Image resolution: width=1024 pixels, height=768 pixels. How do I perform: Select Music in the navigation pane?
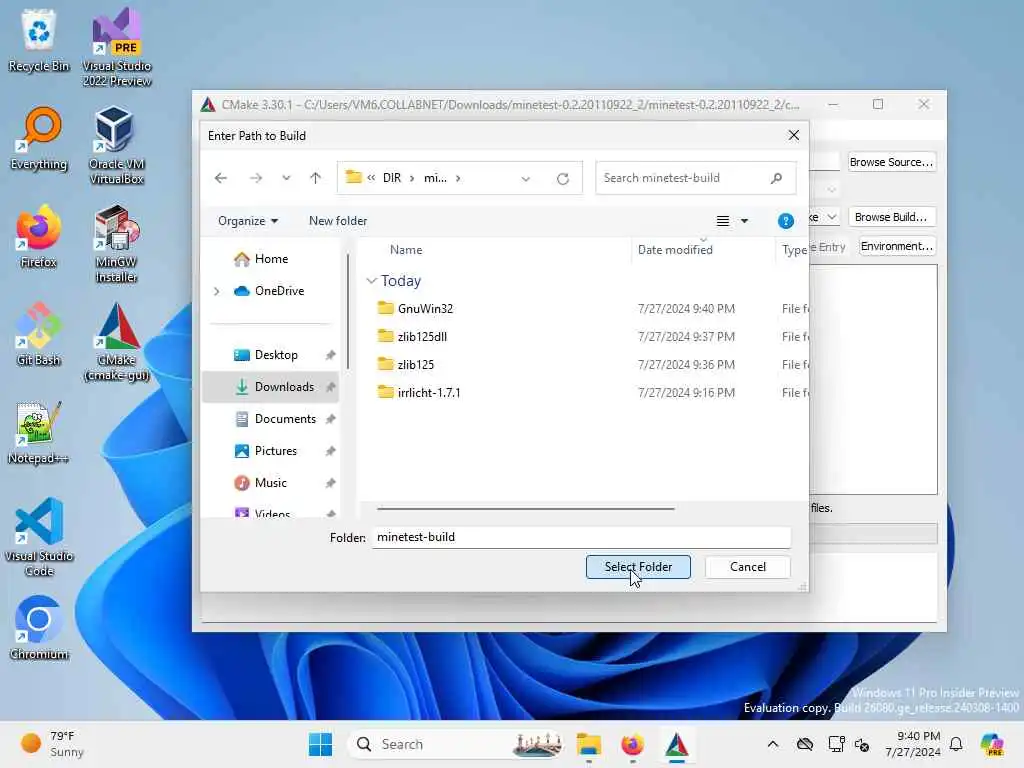click(x=271, y=483)
